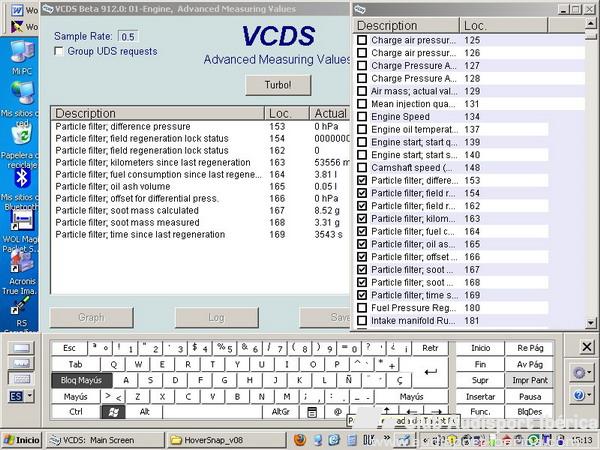The height and width of the screenshot is (450, 600).
Task: Click the context menu key on on-screen keyboard
Action: pyautogui.click(x=312, y=412)
